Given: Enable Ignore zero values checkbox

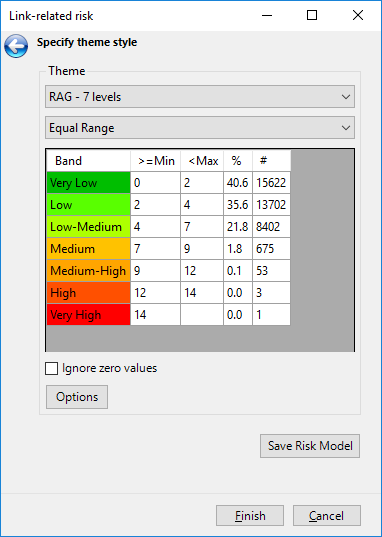Looking at the screenshot, I should 51,369.
